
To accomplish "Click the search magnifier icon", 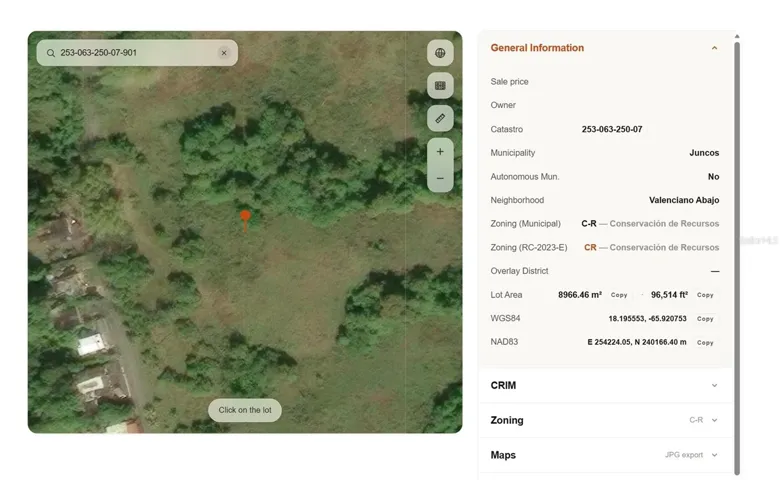I will [x=51, y=53].
